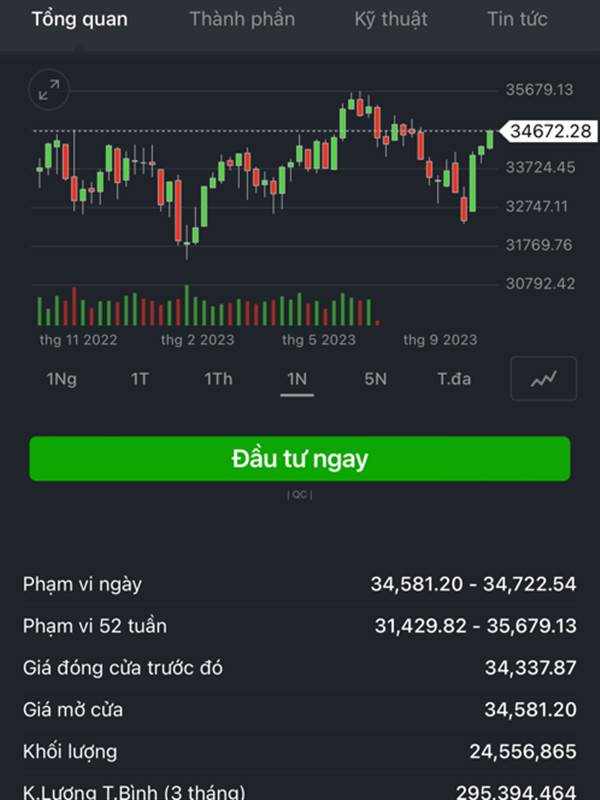Select the 1N time range

click(297, 379)
